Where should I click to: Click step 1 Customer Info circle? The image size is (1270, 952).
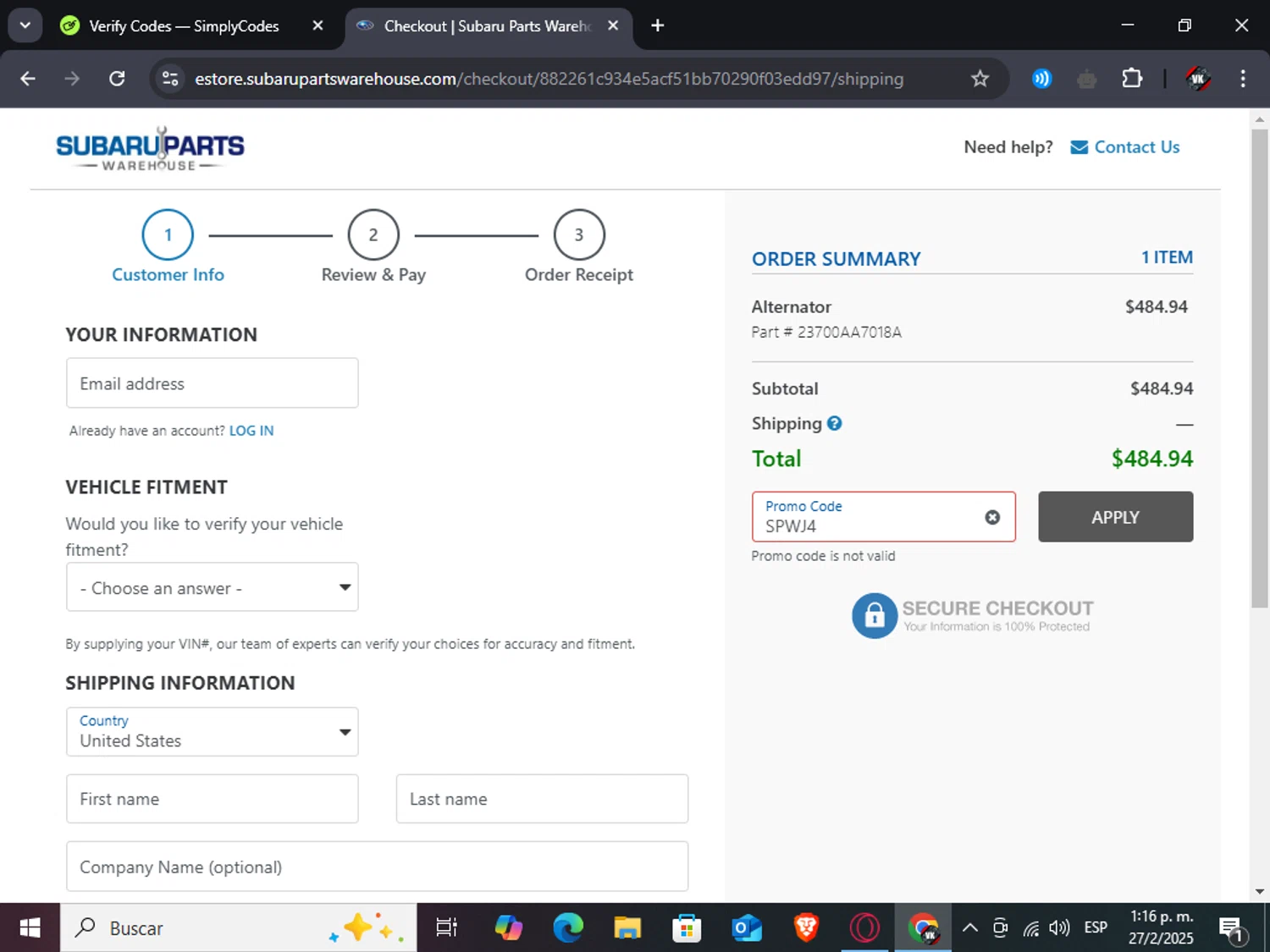click(x=168, y=234)
